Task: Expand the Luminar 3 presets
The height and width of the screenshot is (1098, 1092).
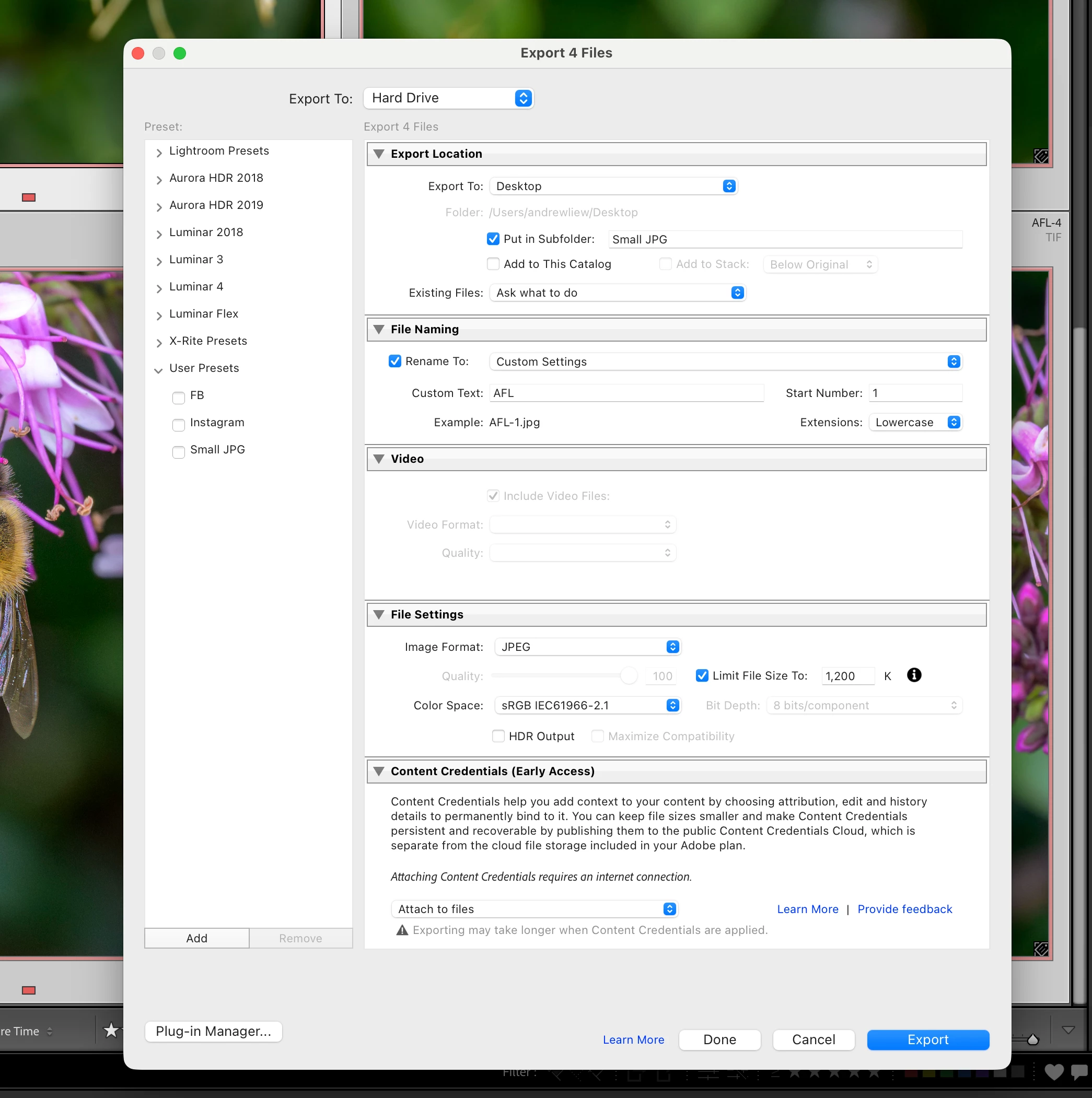Action: pyautogui.click(x=159, y=261)
